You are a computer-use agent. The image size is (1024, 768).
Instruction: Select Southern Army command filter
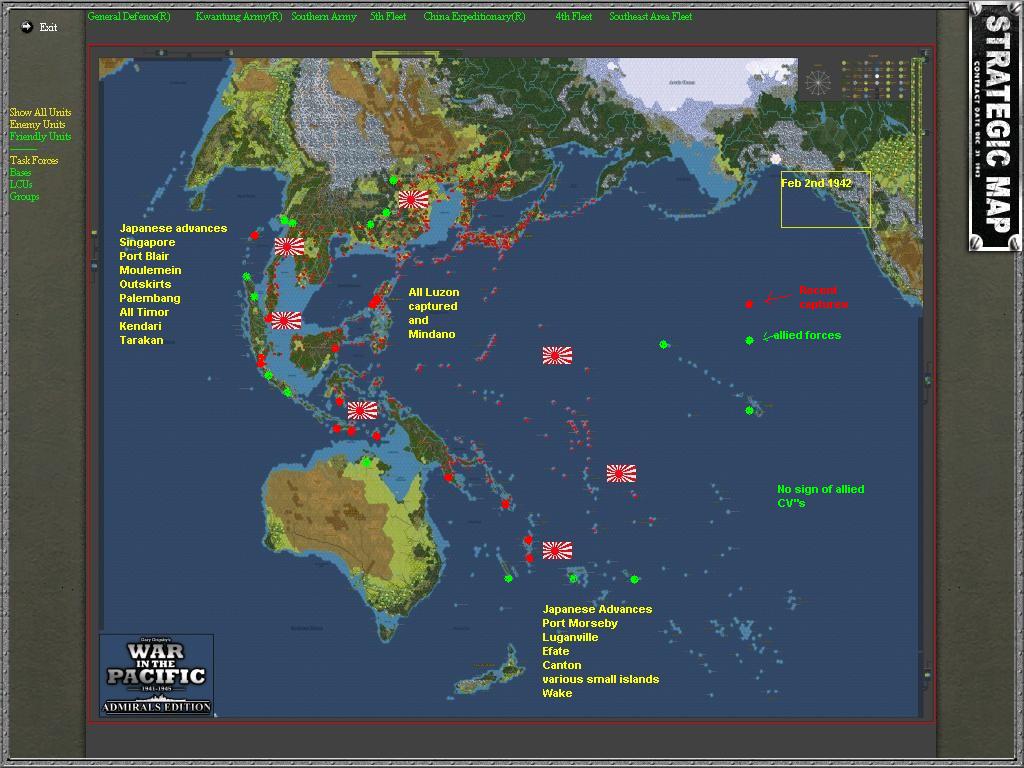[x=324, y=16]
